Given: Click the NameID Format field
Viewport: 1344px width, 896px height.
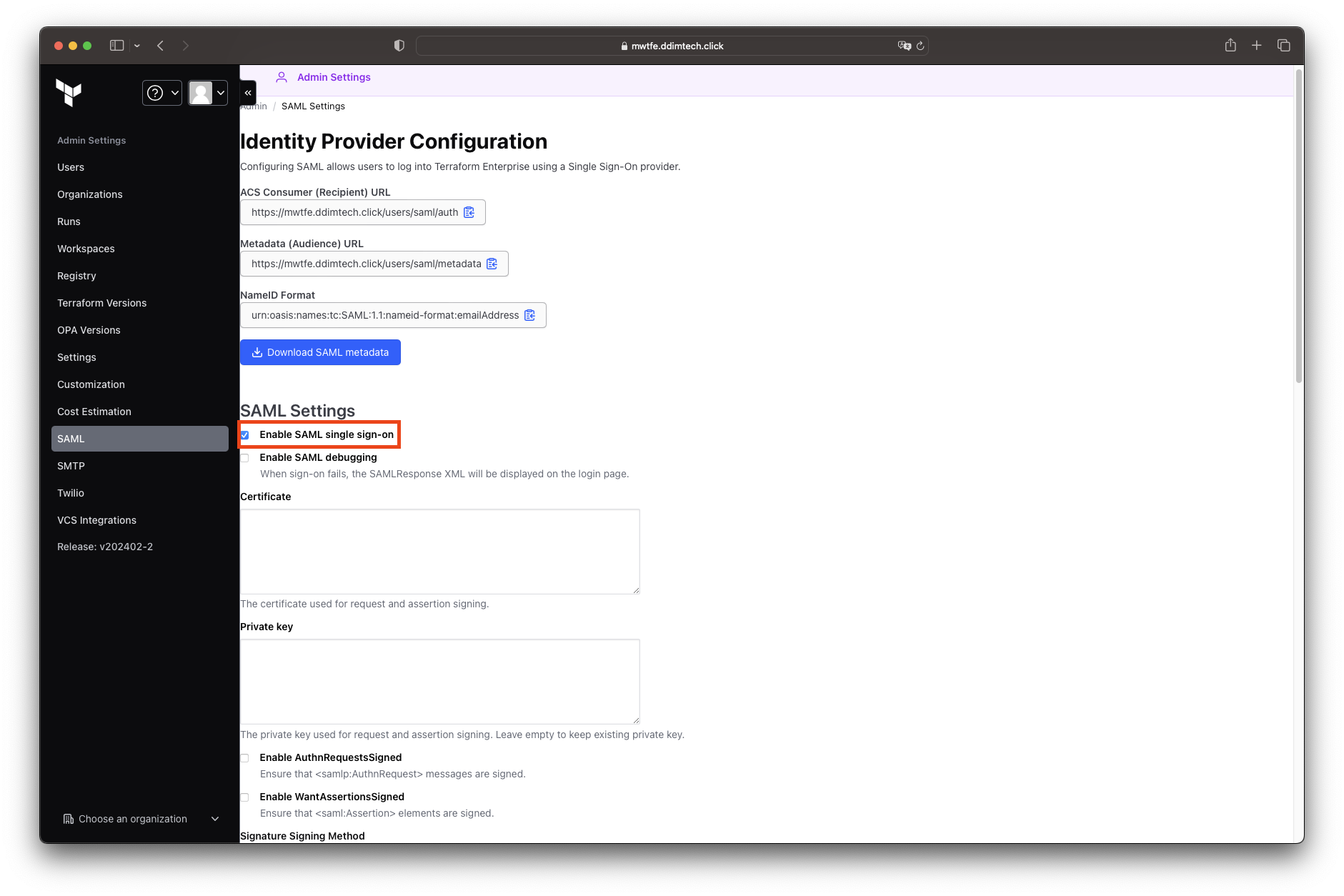Looking at the screenshot, I should click(x=393, y=315).
